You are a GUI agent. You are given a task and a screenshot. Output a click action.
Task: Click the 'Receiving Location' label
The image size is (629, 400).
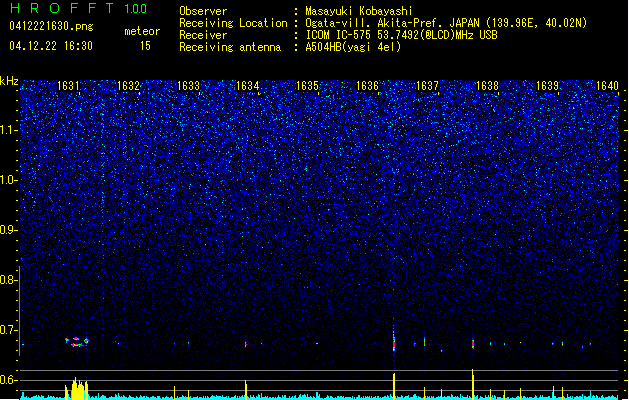coord(233,23)
